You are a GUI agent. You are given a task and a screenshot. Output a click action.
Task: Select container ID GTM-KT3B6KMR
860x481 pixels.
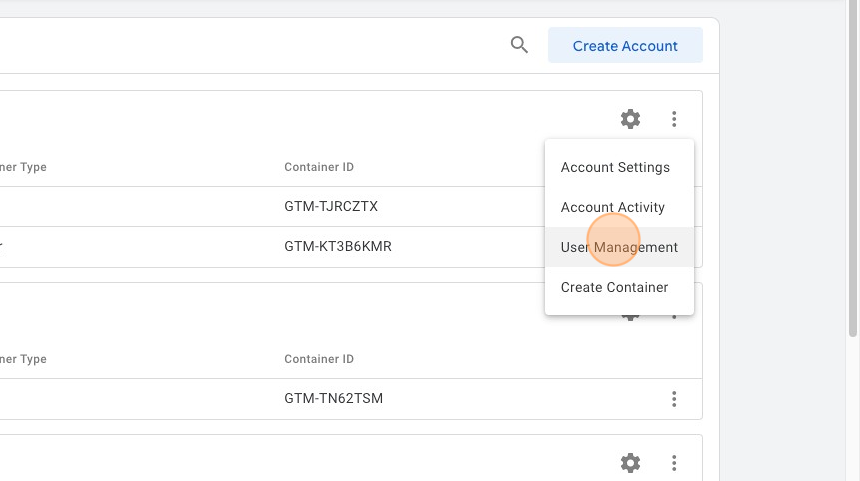coord(338,247)
